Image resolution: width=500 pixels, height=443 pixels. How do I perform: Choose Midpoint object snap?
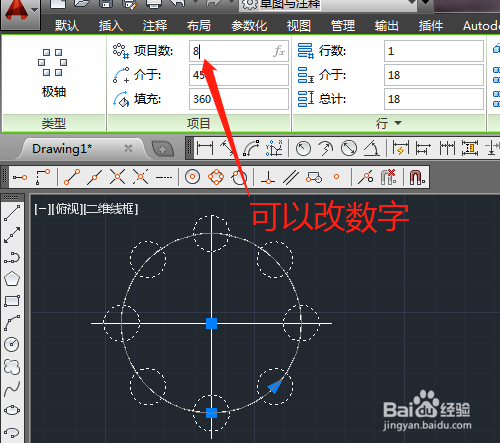(95, 177)
